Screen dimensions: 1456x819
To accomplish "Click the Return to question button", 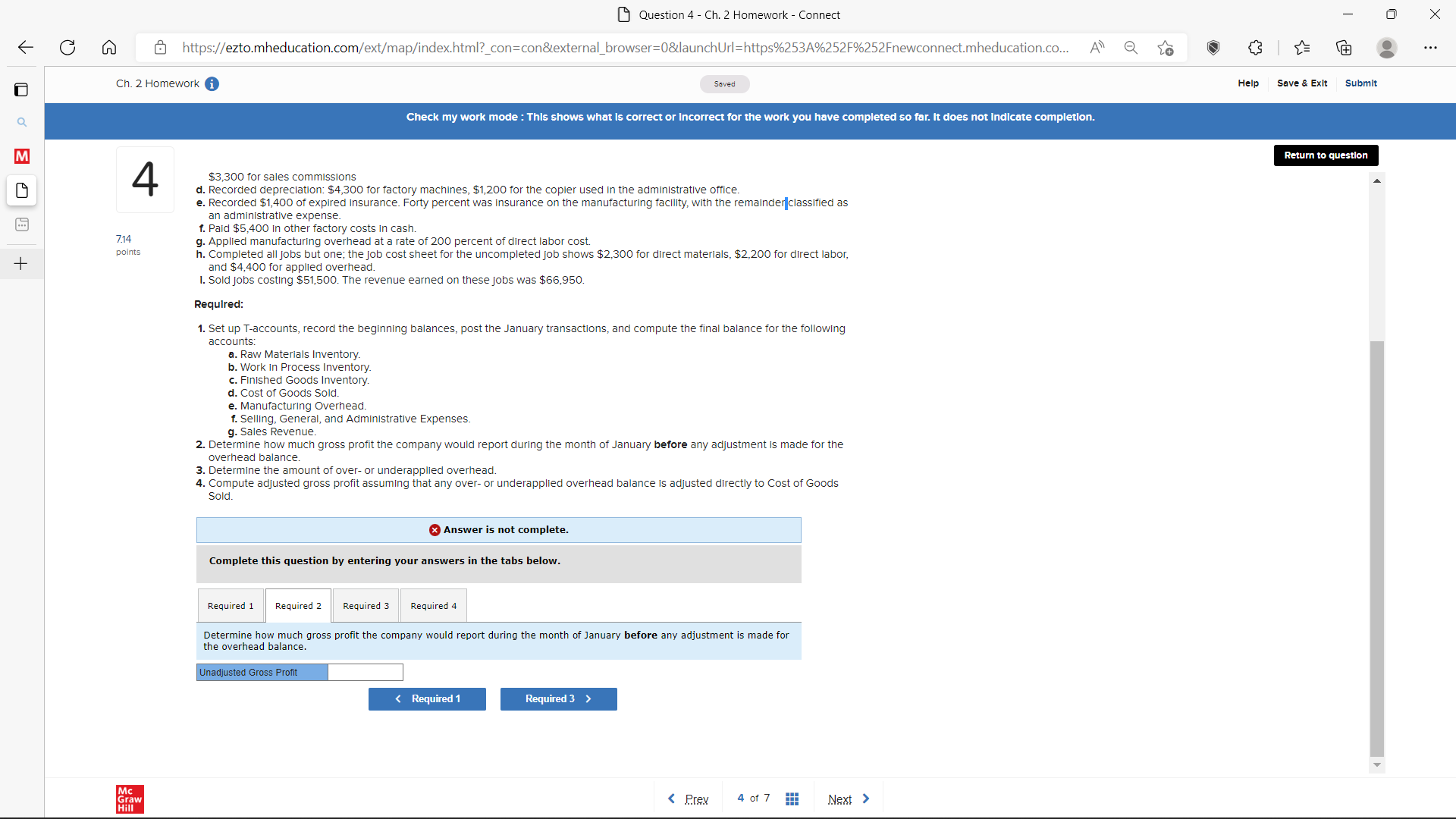I will click(x=1326, y=155).
